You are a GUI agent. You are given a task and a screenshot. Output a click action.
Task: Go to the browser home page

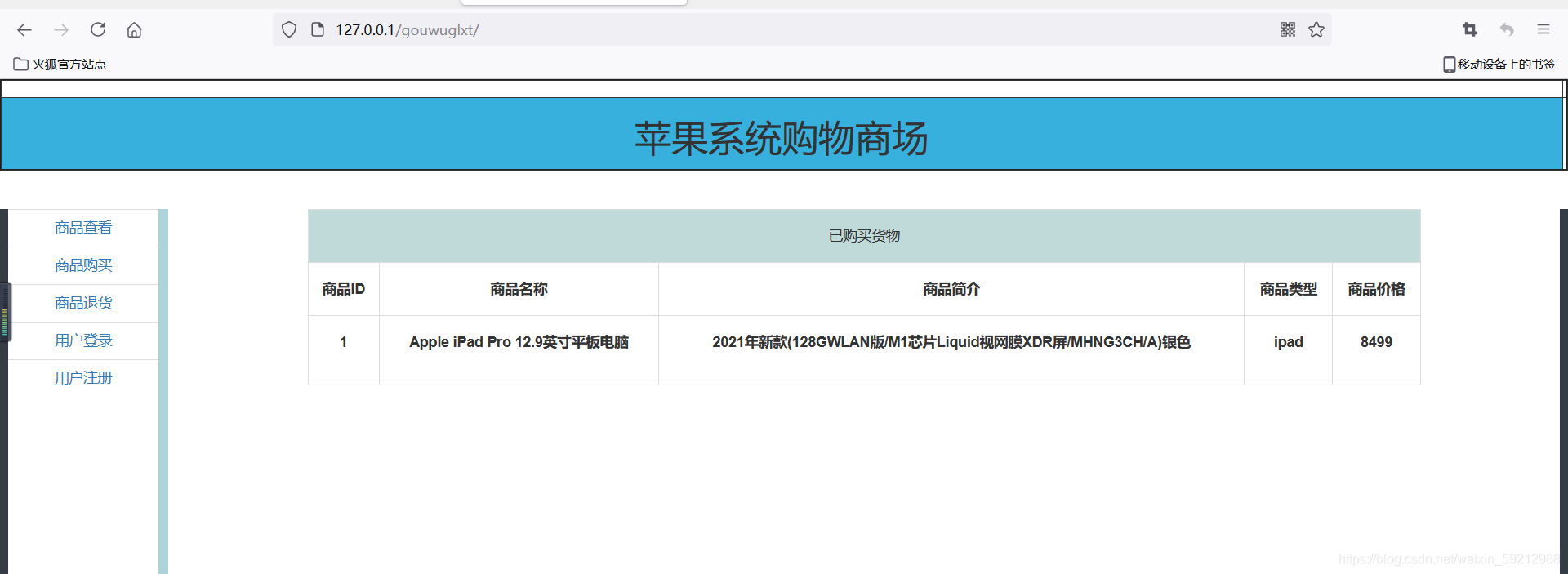coord(135,30)
